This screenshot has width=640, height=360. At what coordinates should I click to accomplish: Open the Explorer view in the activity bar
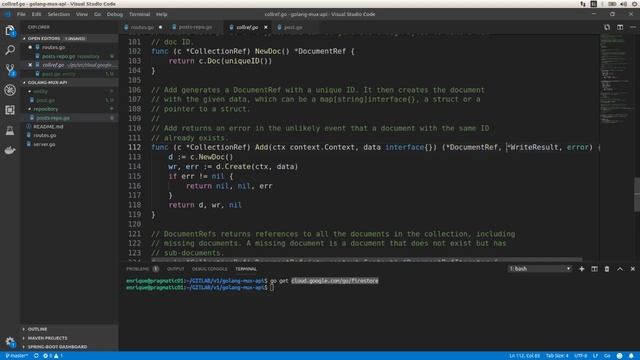pos(10,31)
